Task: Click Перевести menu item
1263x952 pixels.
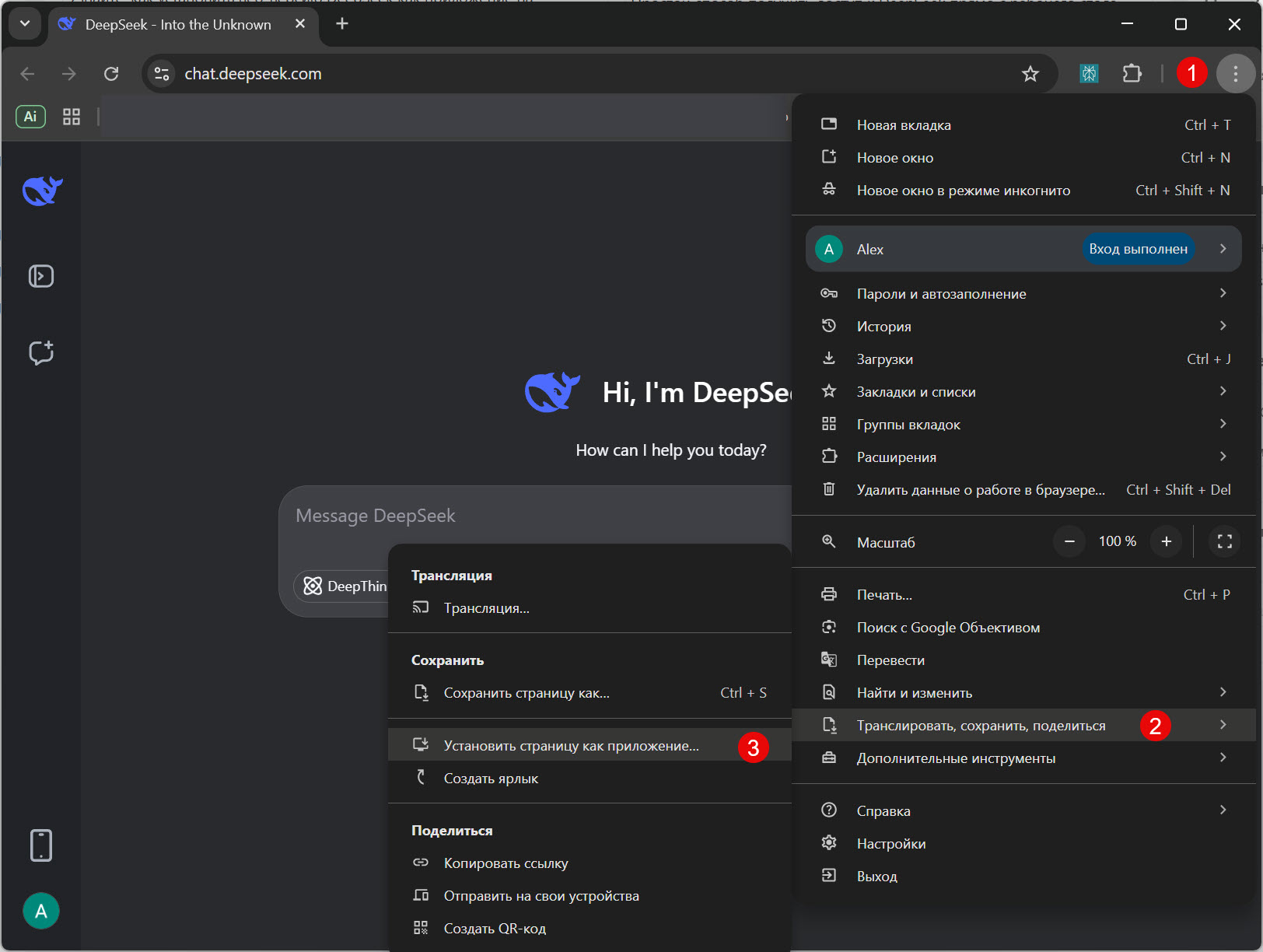Action: 1023,660
